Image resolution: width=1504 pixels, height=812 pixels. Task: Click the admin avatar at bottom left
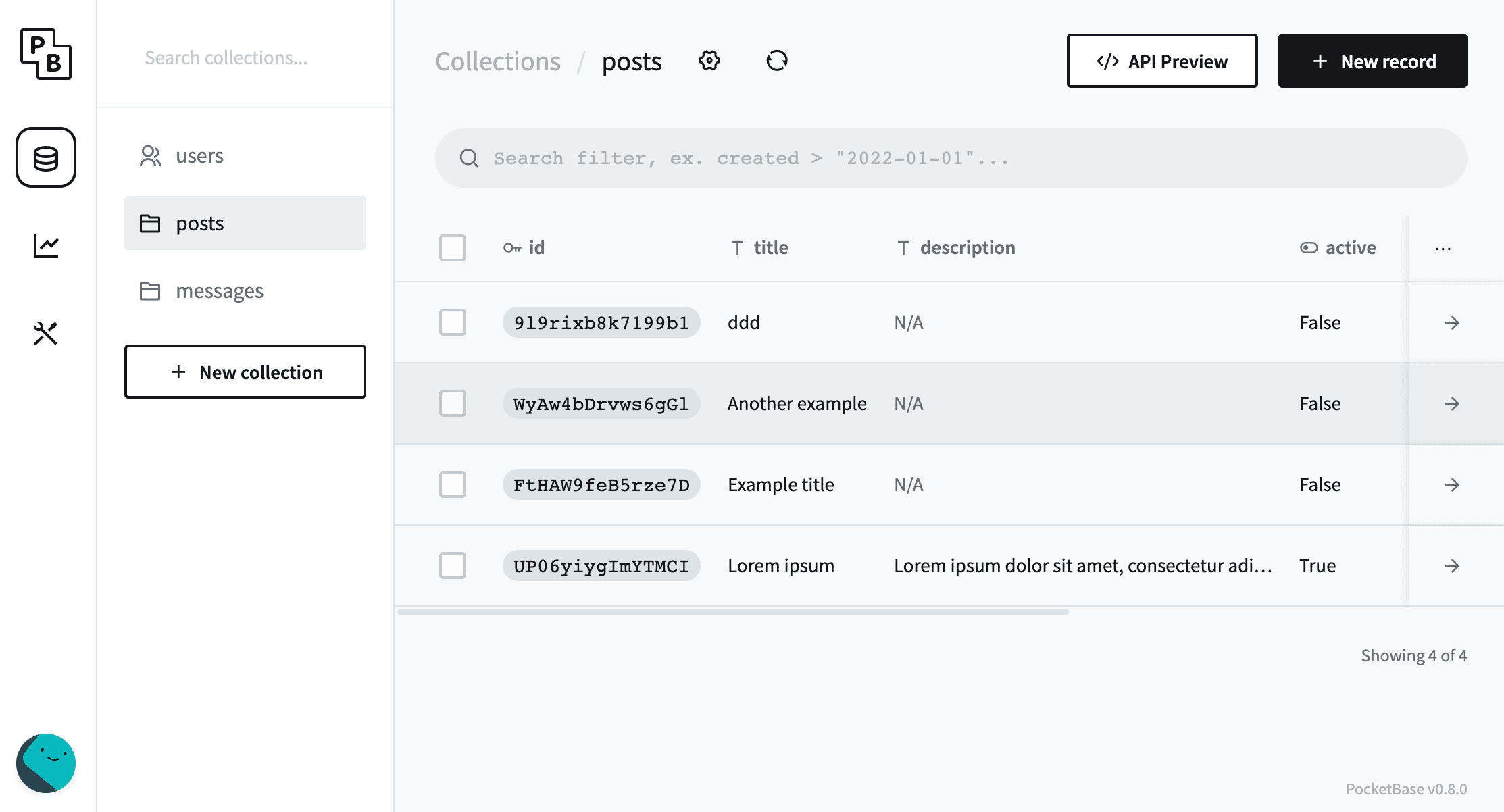coord(46,763)
